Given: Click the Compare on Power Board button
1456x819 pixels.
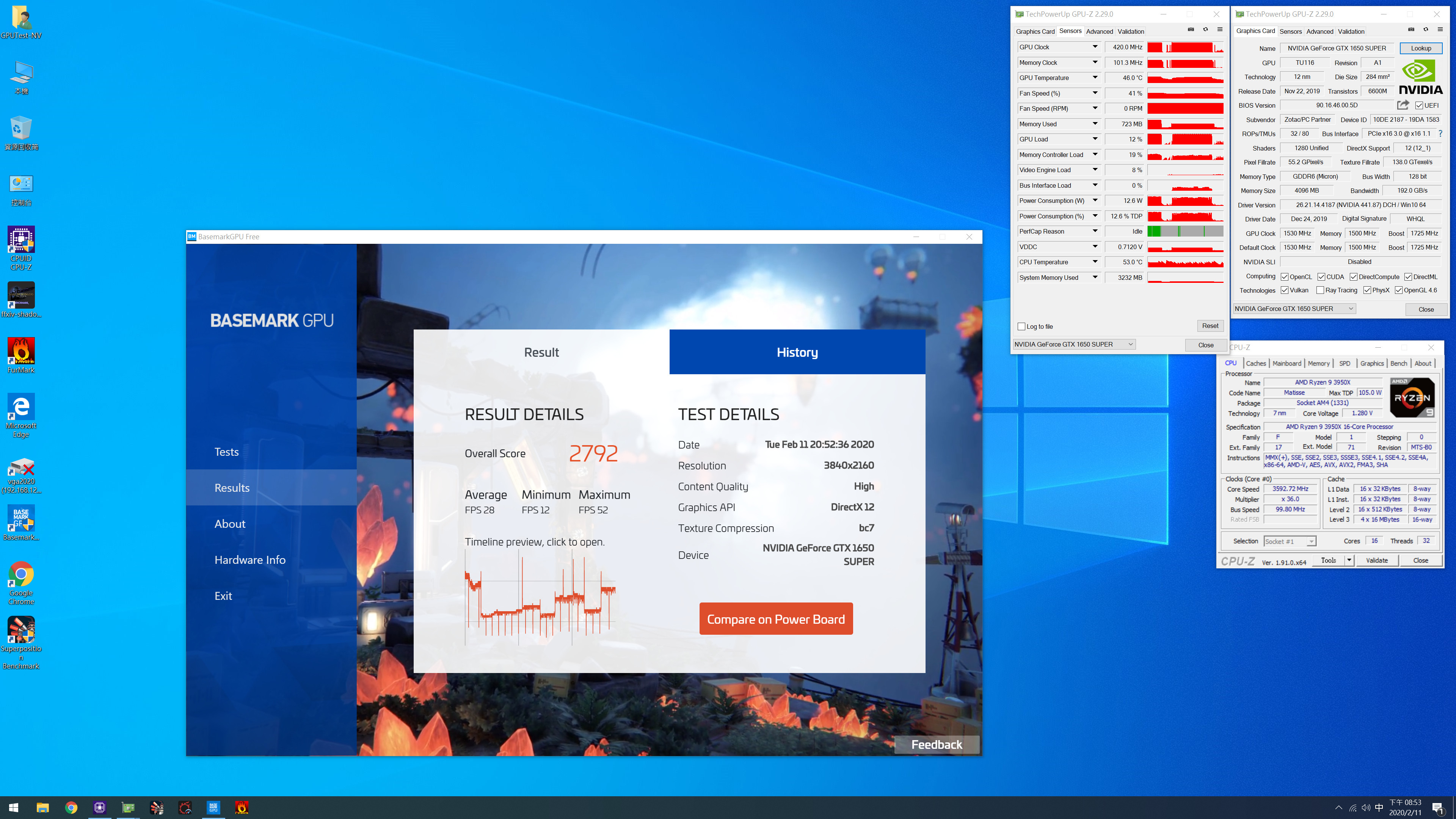Looking at the screenshot, I should (775, 619).
